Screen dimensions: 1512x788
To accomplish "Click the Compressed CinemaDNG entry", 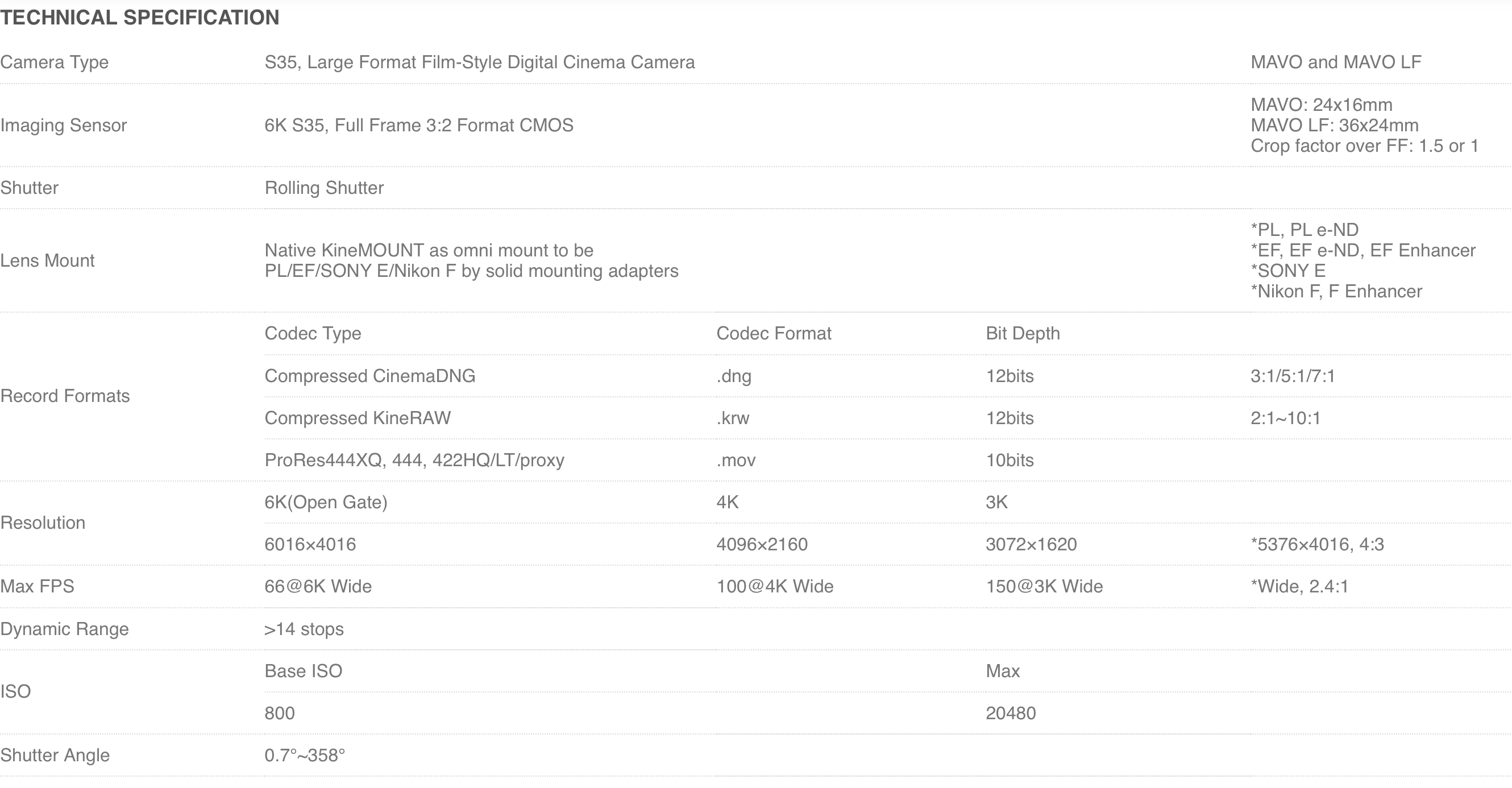I will click(x=370, y=376).
